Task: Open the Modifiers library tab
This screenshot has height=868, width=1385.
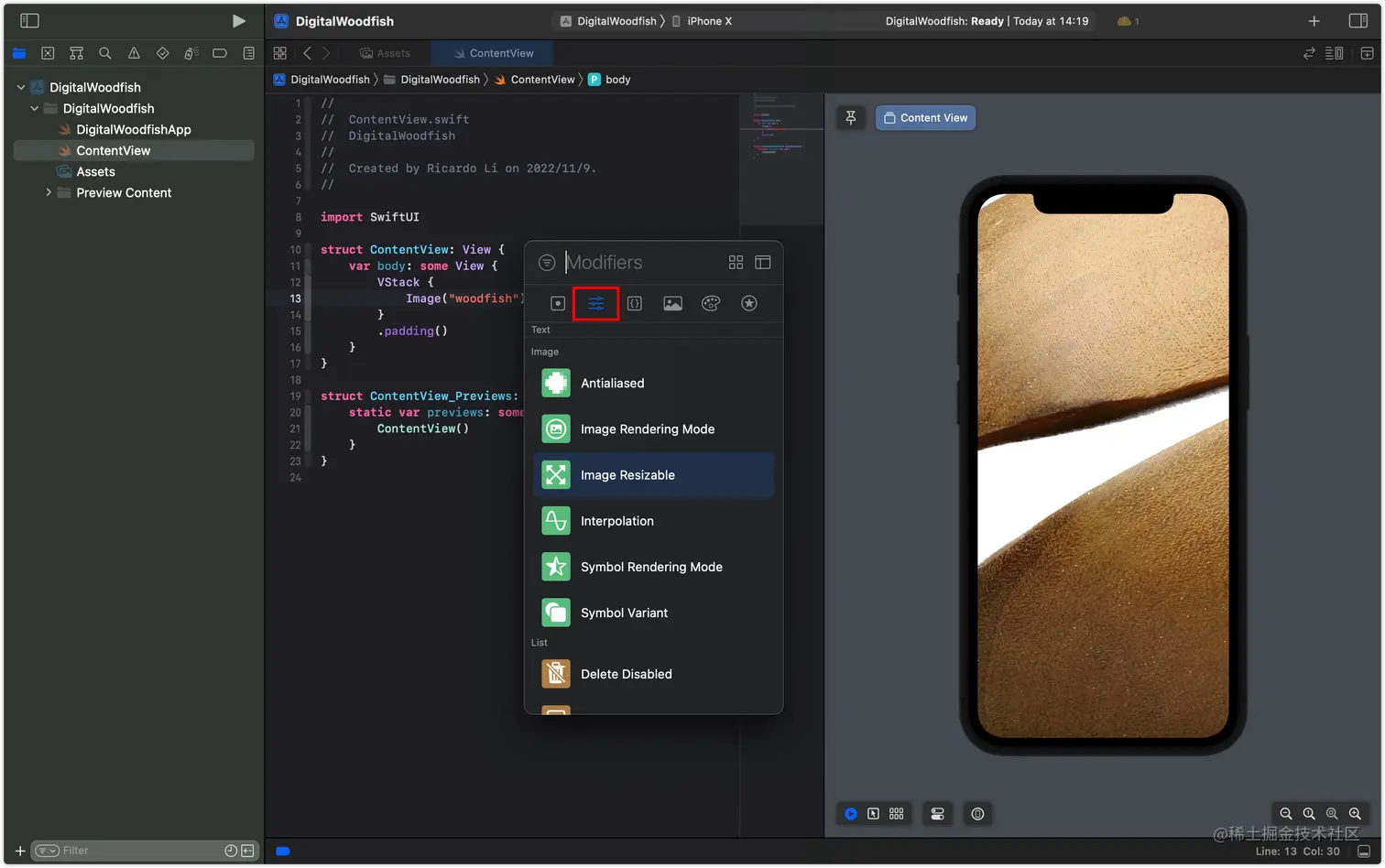Action: 595,303
